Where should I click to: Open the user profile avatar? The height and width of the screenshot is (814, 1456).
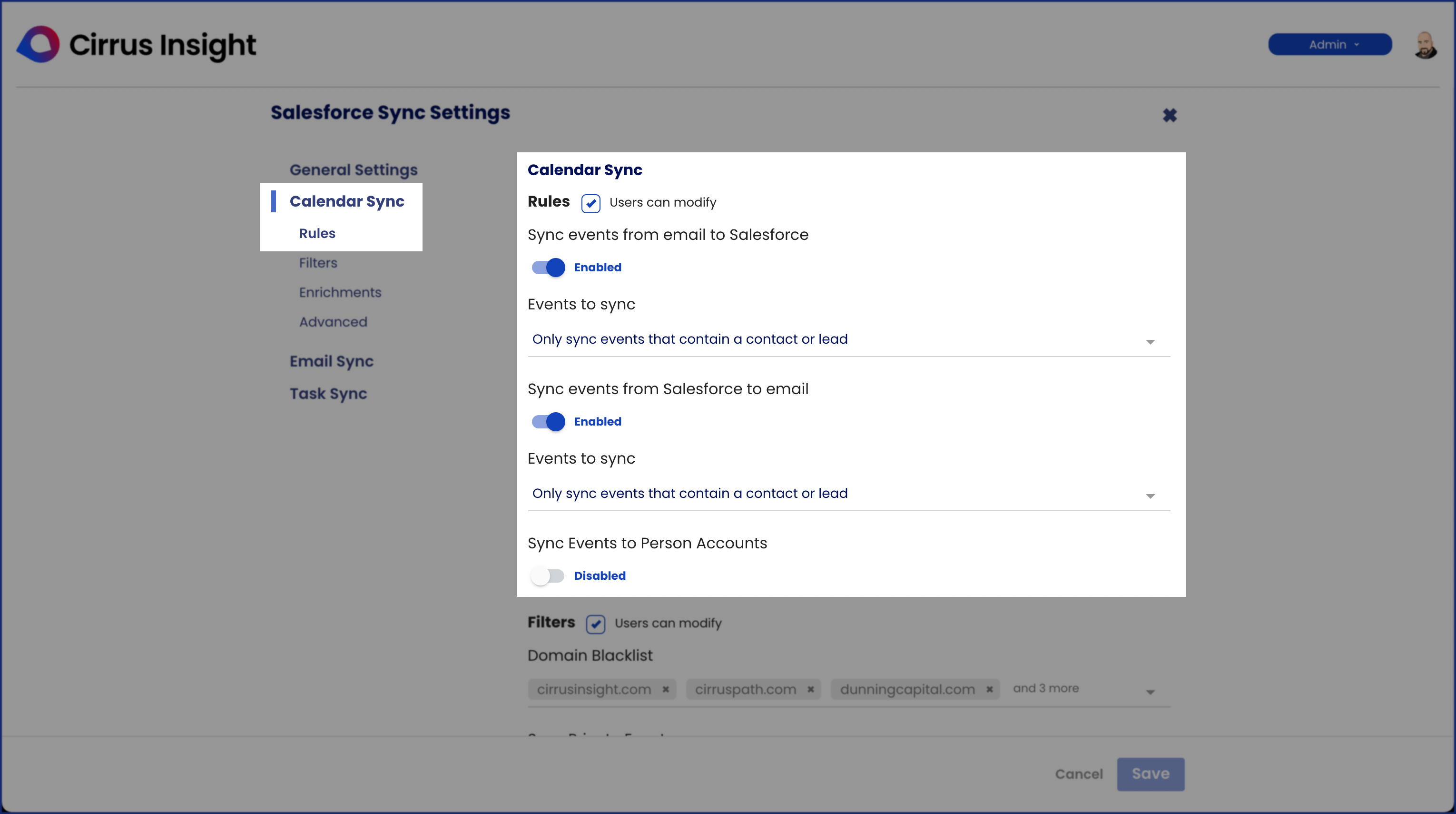click(1425, 45)
